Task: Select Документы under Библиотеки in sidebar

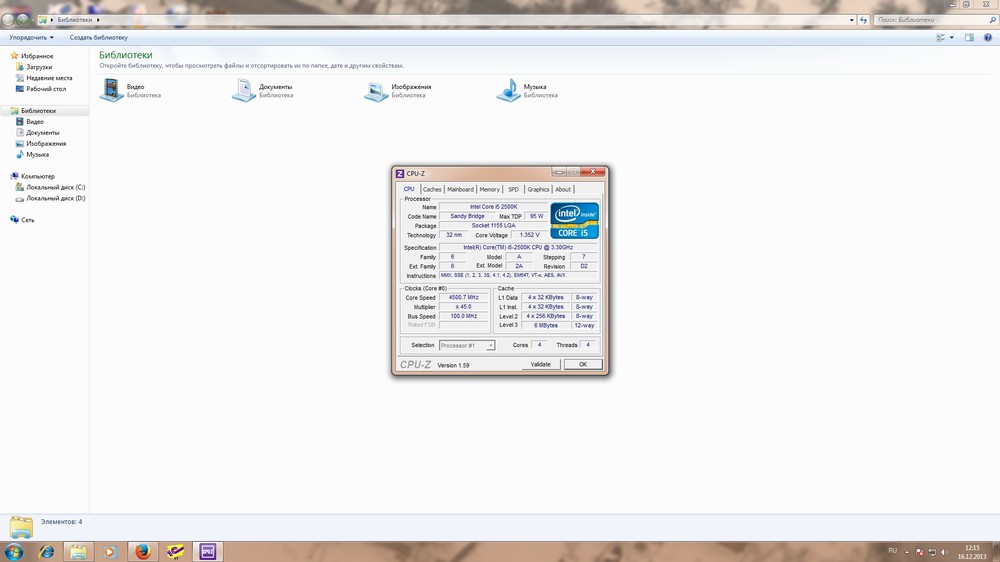Action: (42, 133)
